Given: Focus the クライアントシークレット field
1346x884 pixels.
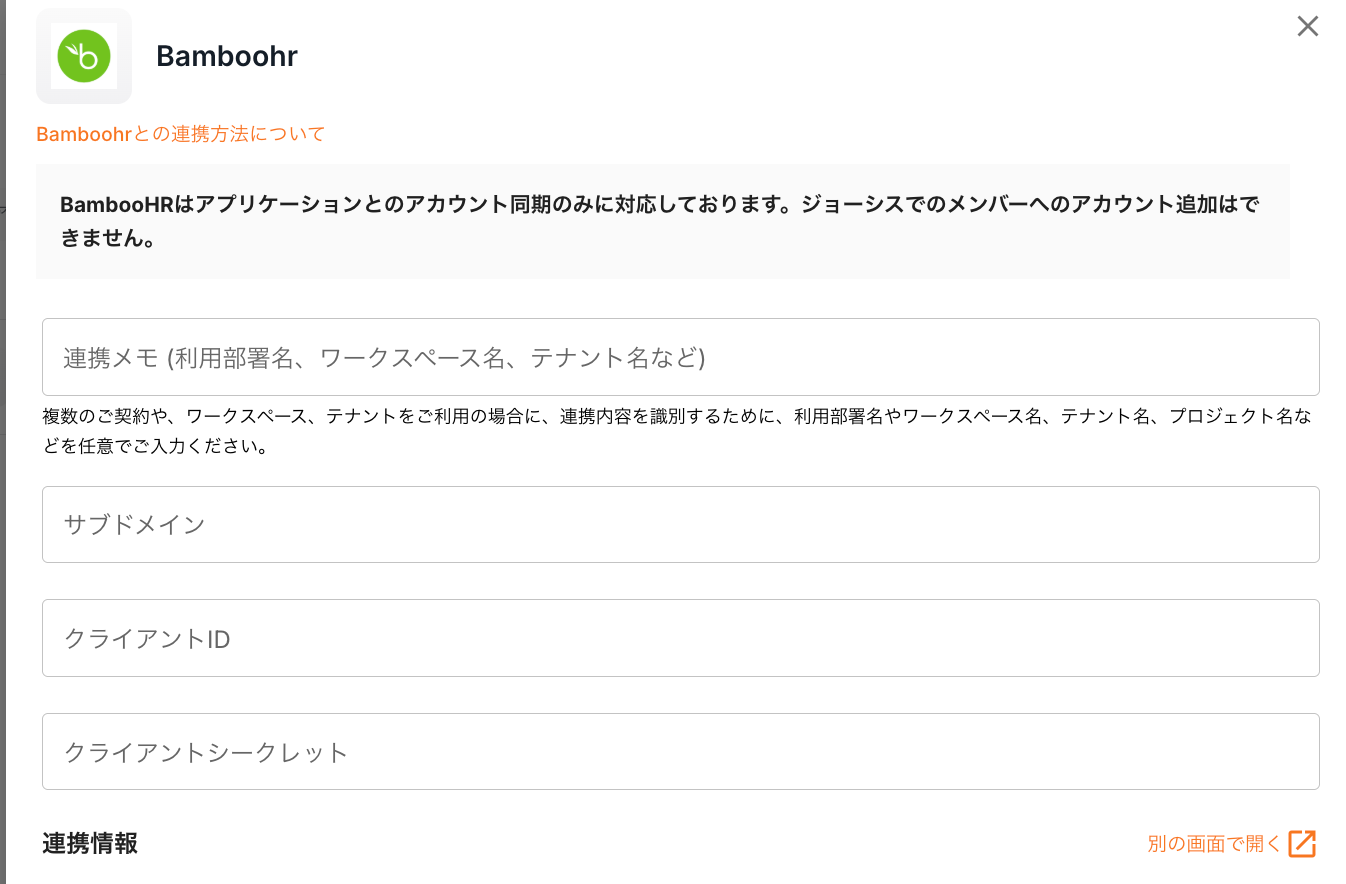Looking at the screenshot, I should click(680, 752).
